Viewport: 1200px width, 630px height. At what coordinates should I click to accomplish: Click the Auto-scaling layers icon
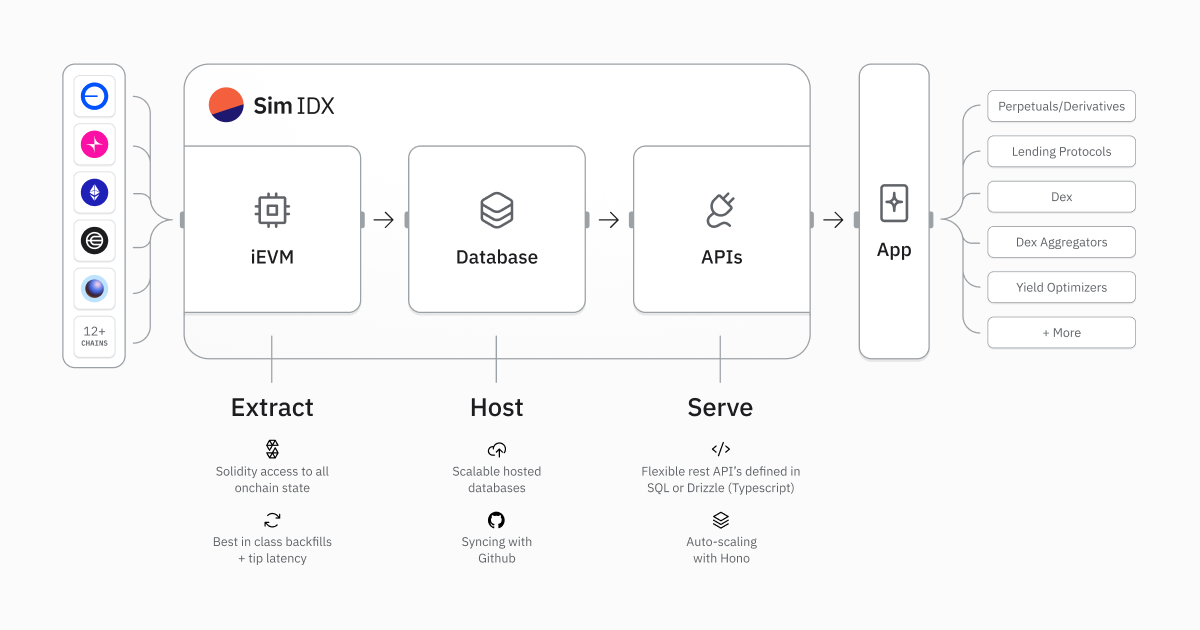tap(721, 520)
